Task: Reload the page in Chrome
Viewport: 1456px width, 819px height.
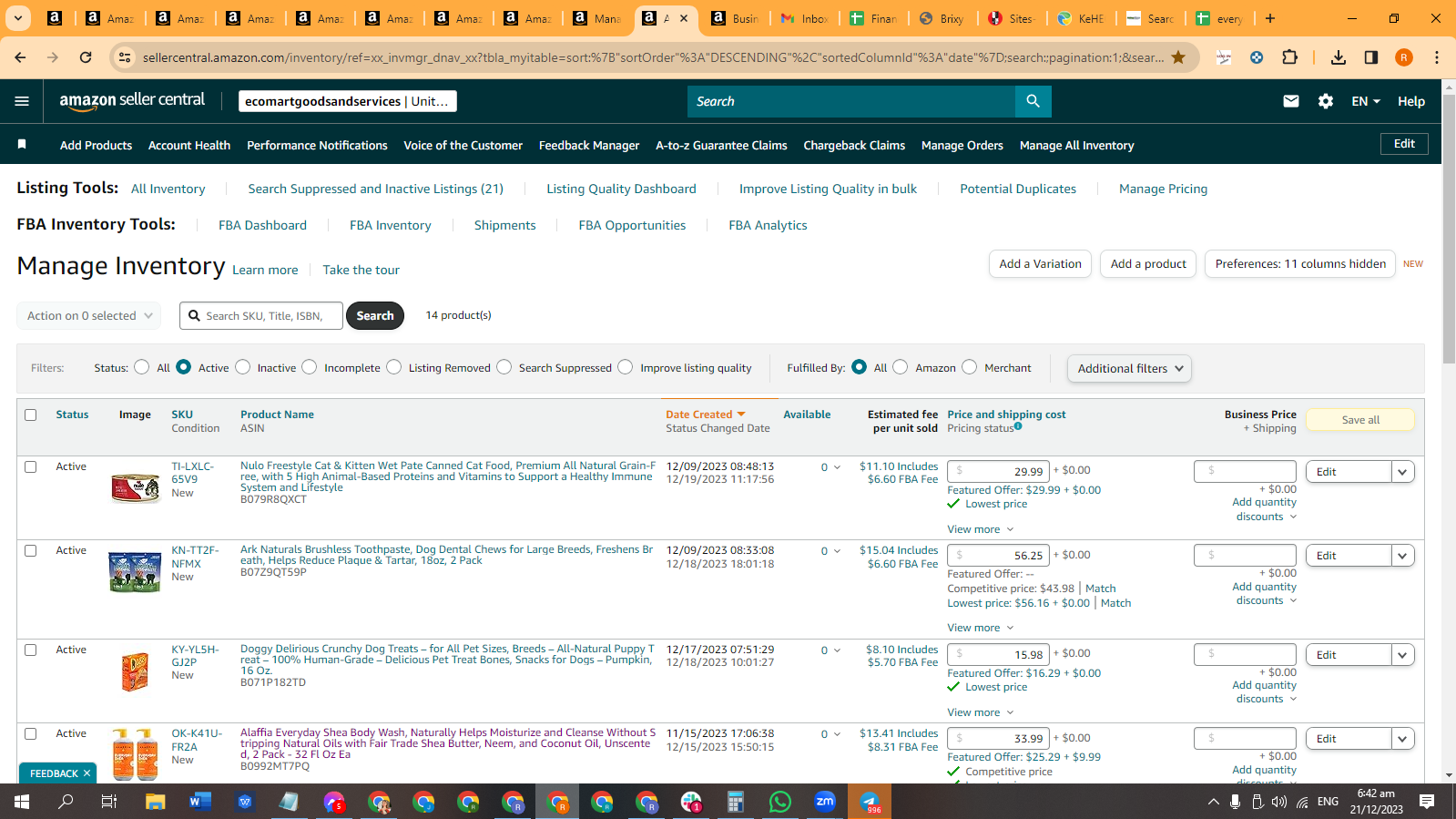Action: (86, 57)
